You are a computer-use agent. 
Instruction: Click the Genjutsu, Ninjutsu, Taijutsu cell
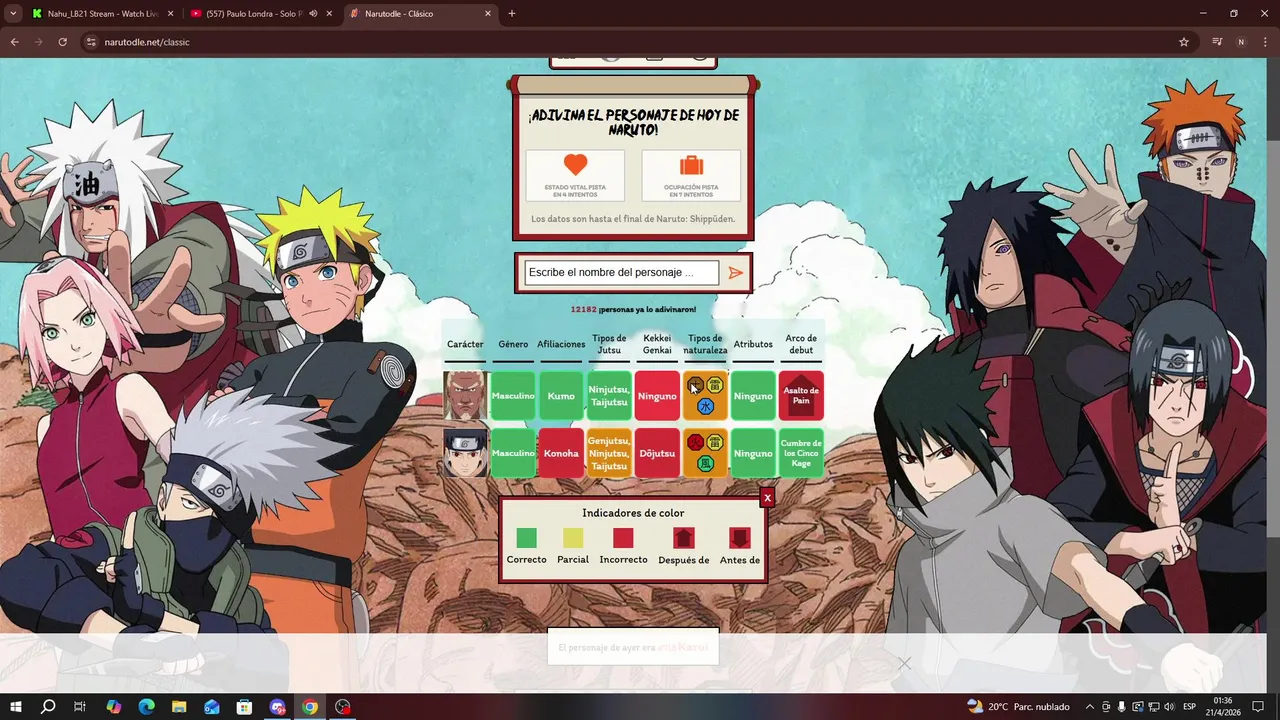click(609, 453)
